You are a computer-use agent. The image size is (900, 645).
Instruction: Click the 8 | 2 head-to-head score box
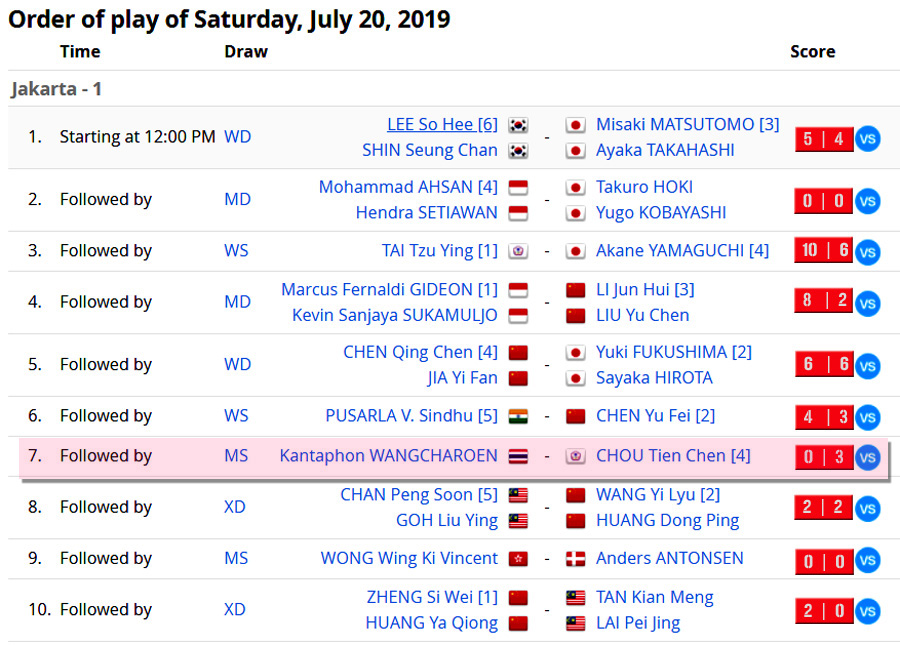(x=824, y=302)
